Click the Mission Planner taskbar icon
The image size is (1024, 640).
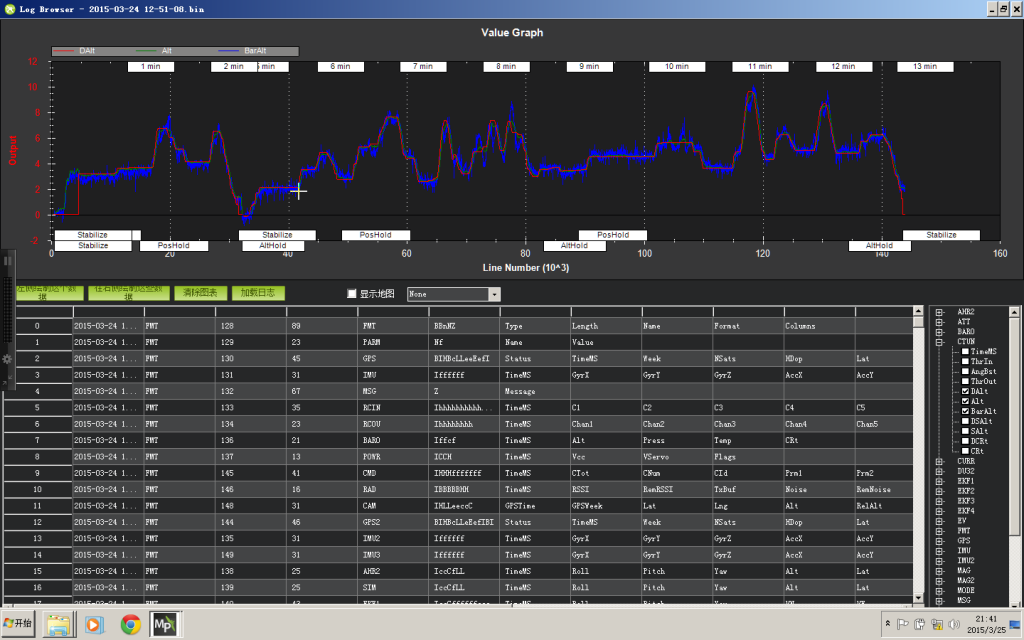(x=163, y=624)
